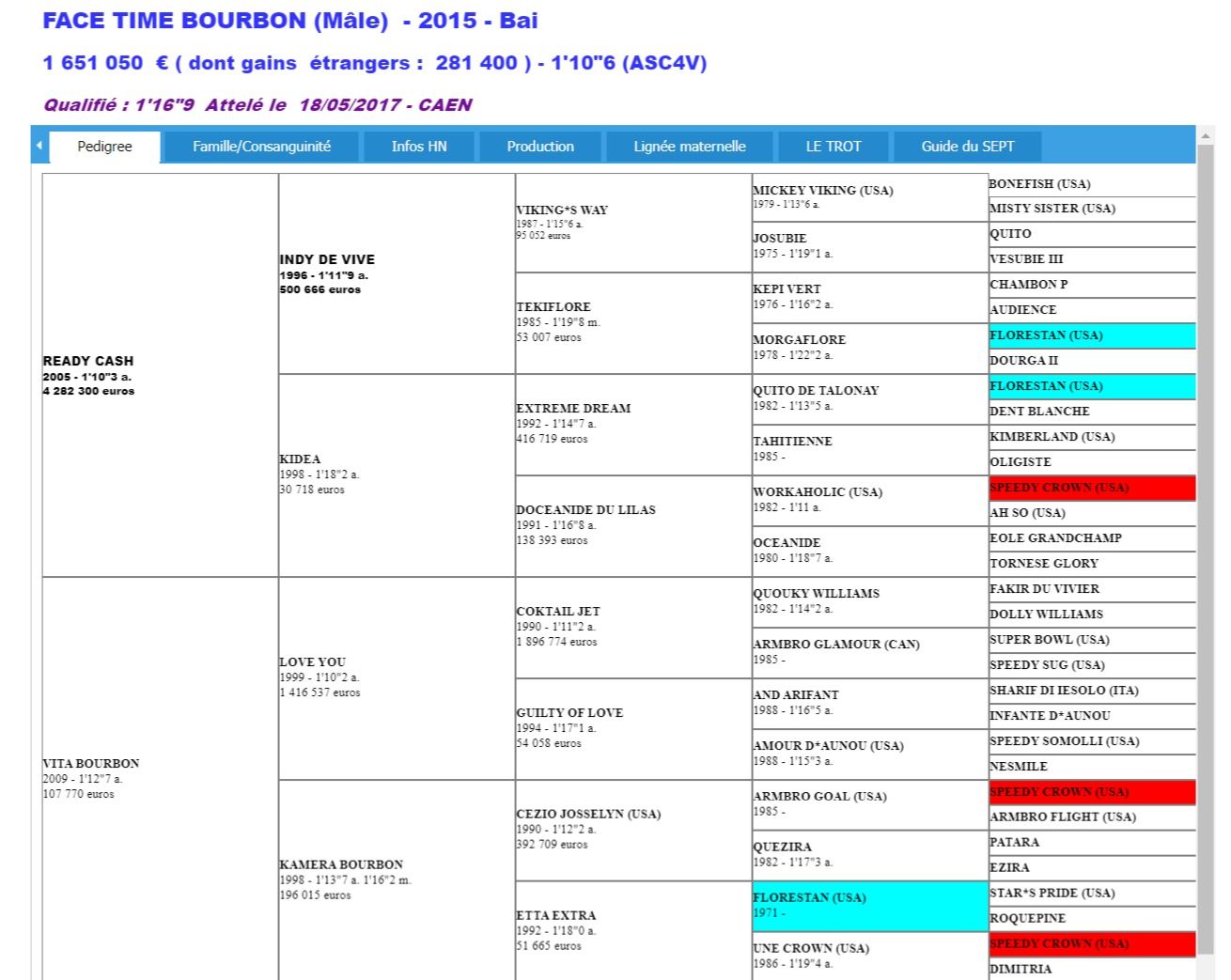Select JOSUBIE in fourth generation

tap(780, 238)
